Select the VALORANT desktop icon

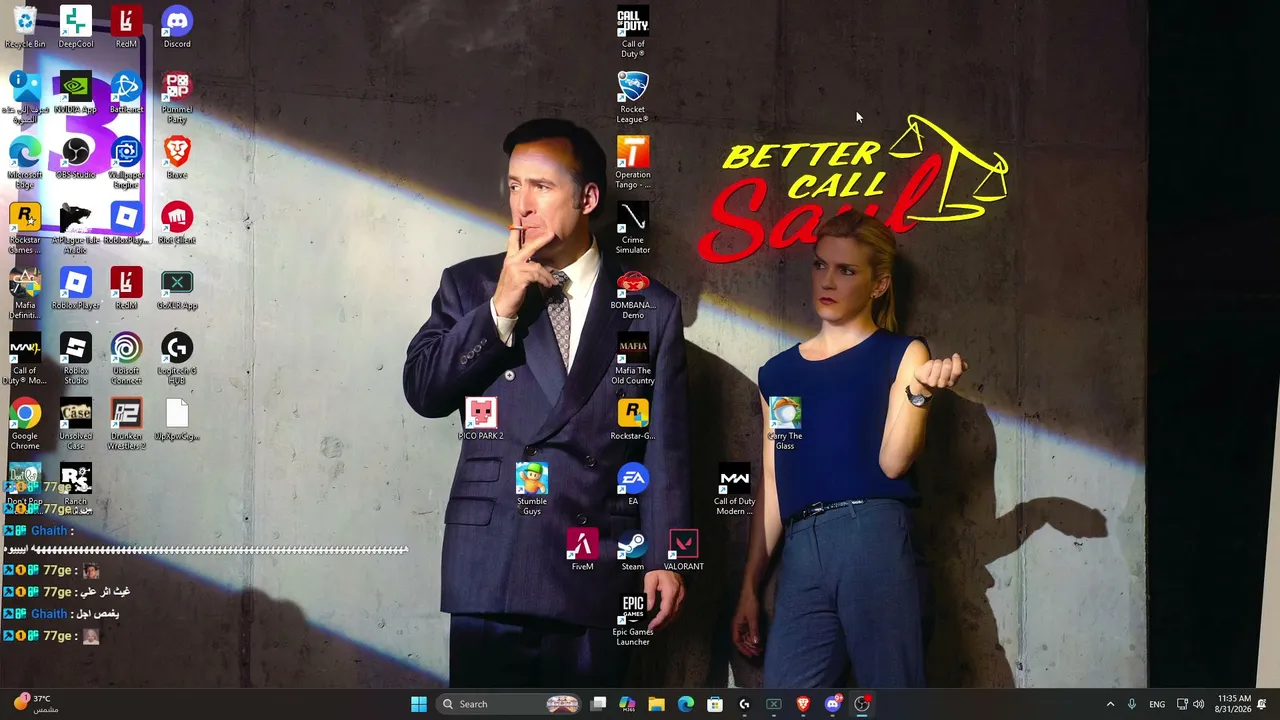pos(684,550)
